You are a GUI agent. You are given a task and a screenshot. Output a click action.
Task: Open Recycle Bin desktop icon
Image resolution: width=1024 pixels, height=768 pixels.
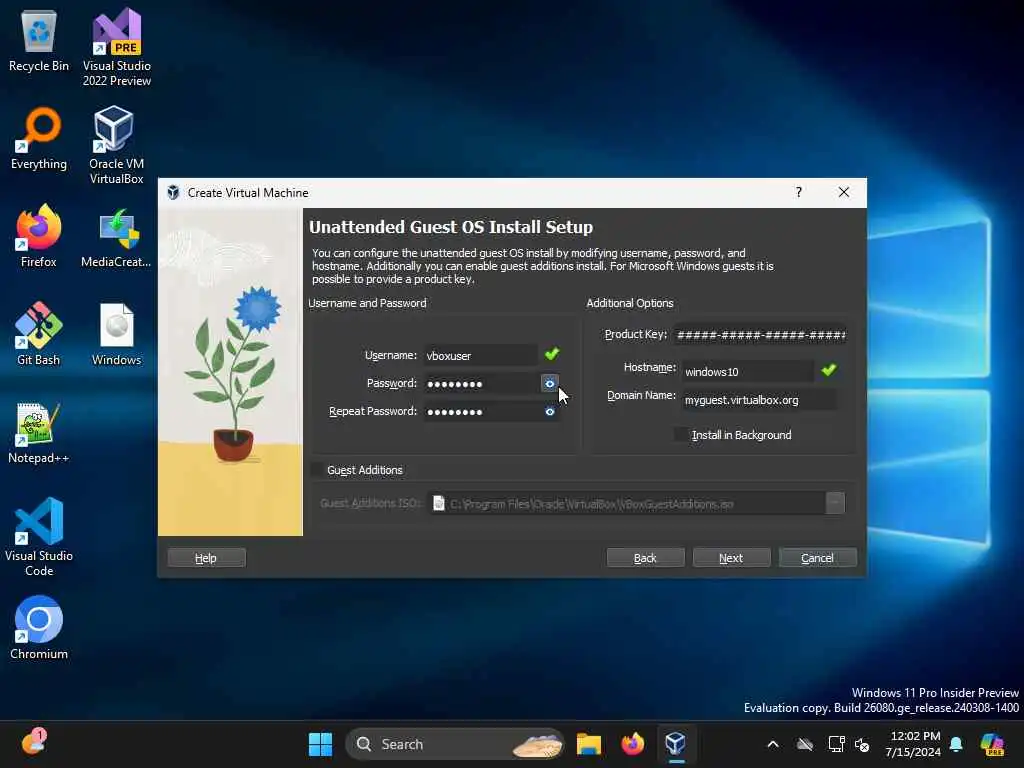[x=39, y=40]
